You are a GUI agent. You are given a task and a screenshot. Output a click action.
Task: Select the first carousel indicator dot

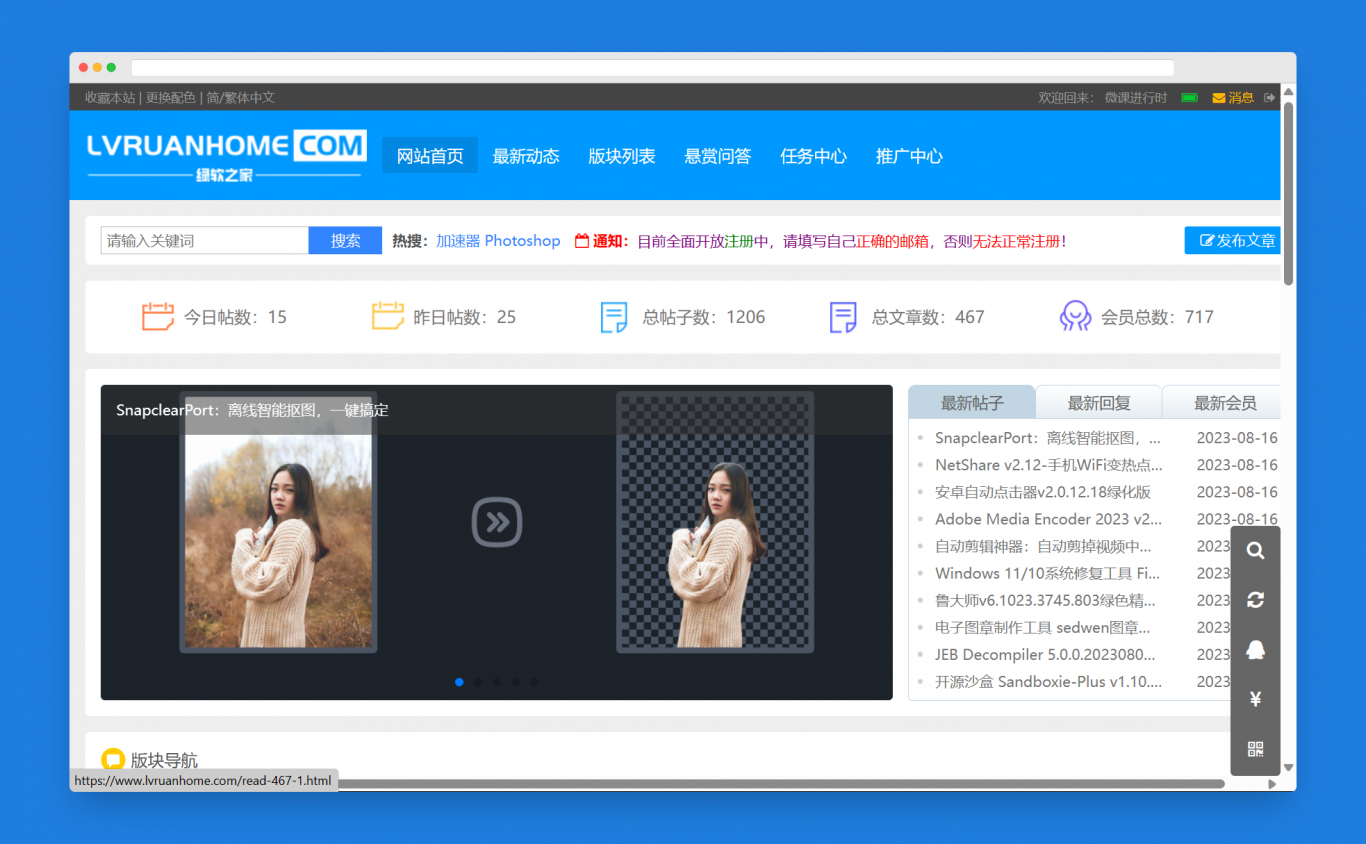[459, 682]
